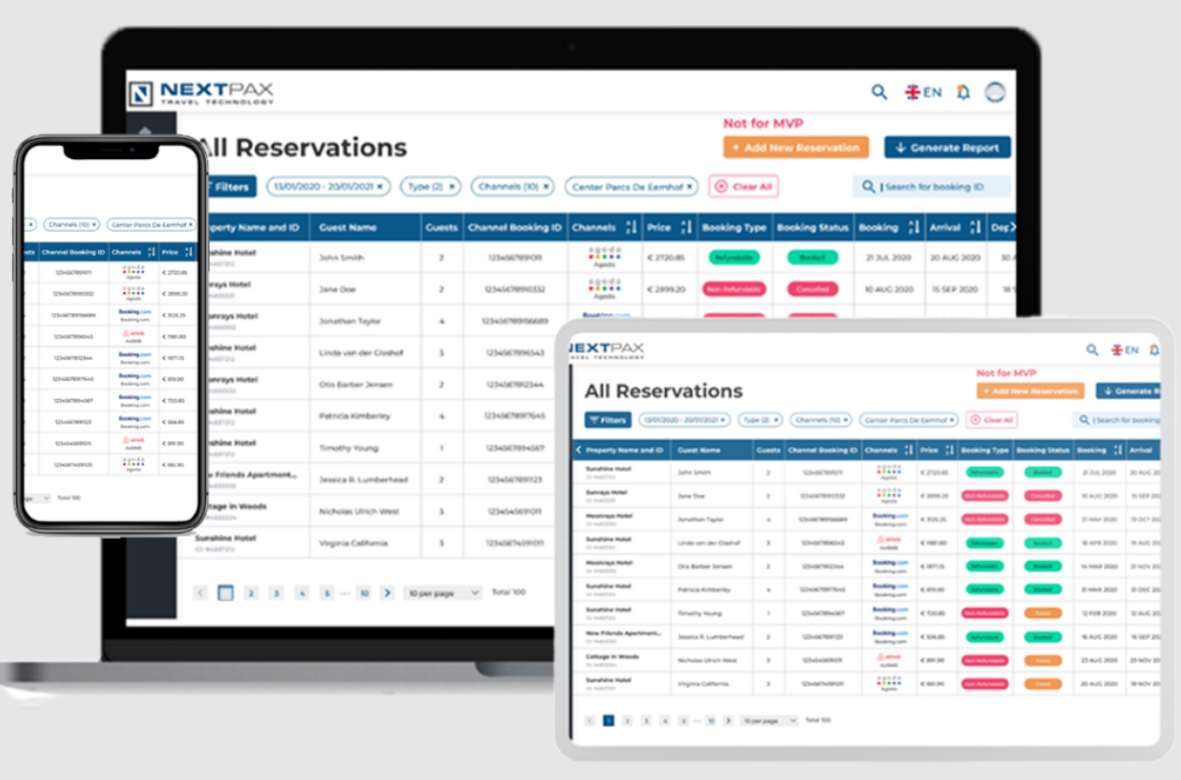
Task: Remove the Channels (10) filter chip
Action: point(546,186)
